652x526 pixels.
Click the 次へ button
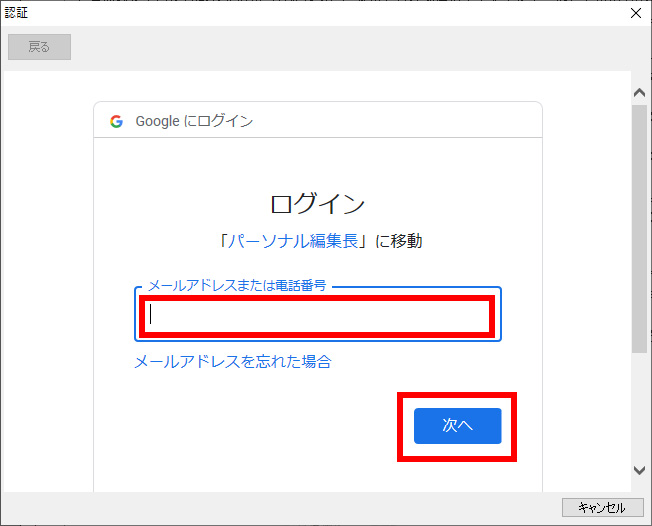coord(457,426)
